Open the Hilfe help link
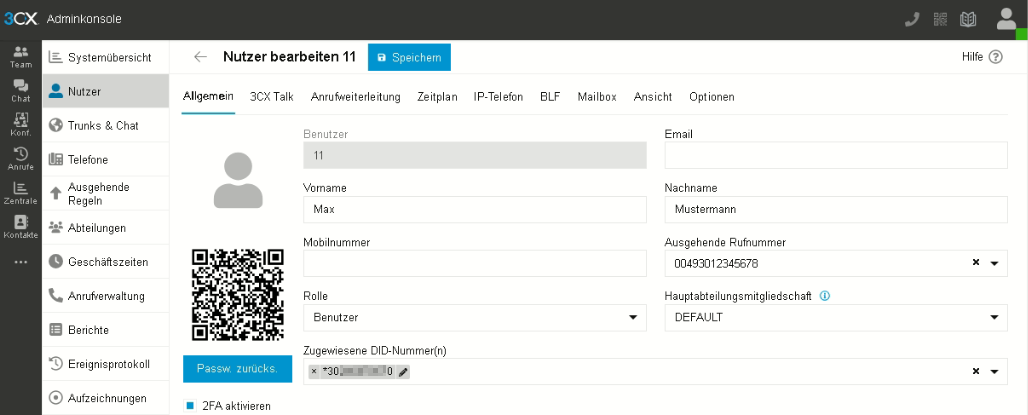 pyautogui.click(x=981, y=57)
